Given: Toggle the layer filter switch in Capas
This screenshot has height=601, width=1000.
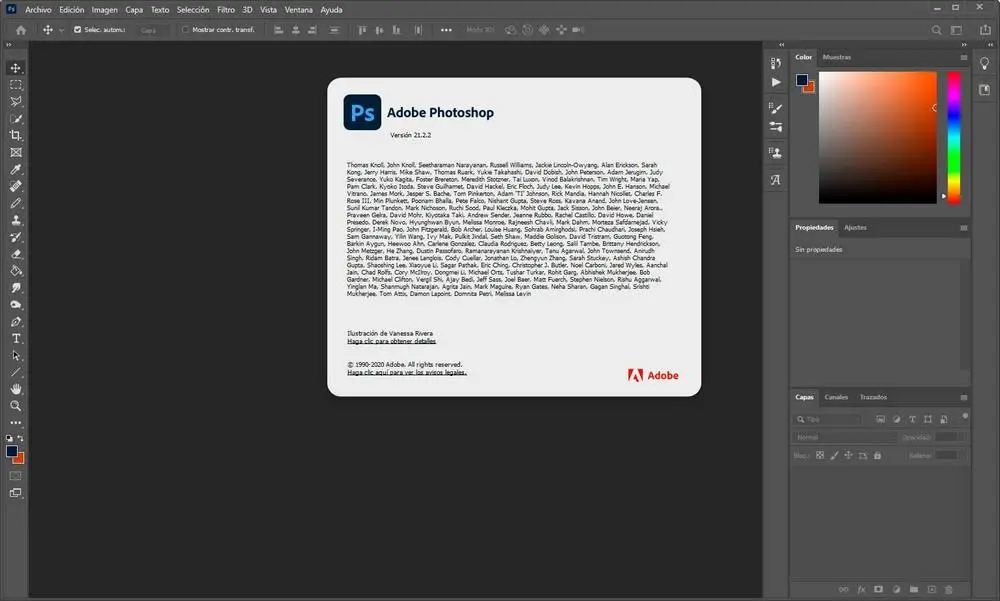Looking at the screenshot, I should (x=965, y=416).
